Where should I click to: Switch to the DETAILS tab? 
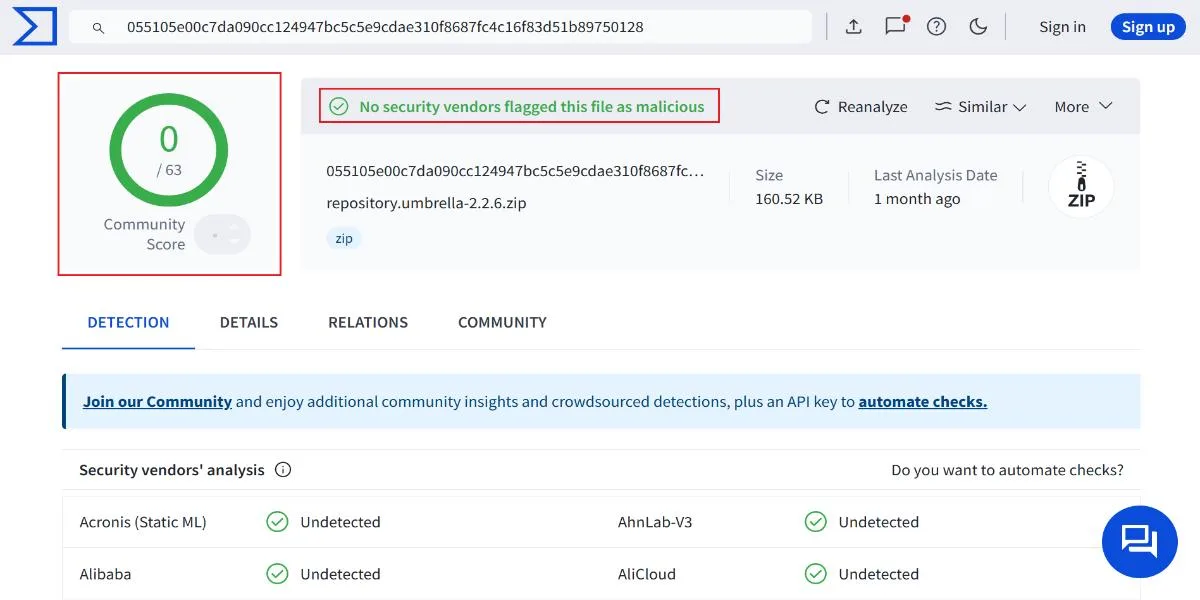[x=249, y=322]
